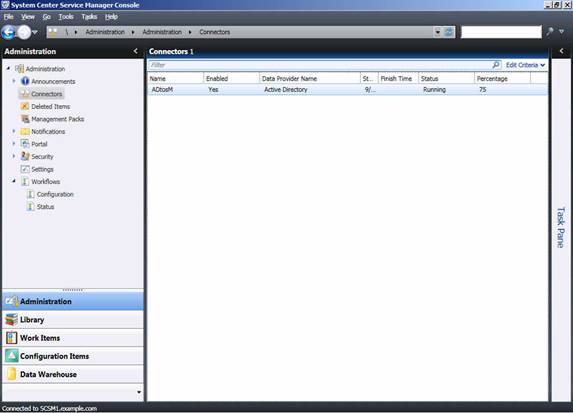The height and width of the screenshot is (413, 573).
Task: Click the Management Packs icon
Action: click(x=25, y=119)
